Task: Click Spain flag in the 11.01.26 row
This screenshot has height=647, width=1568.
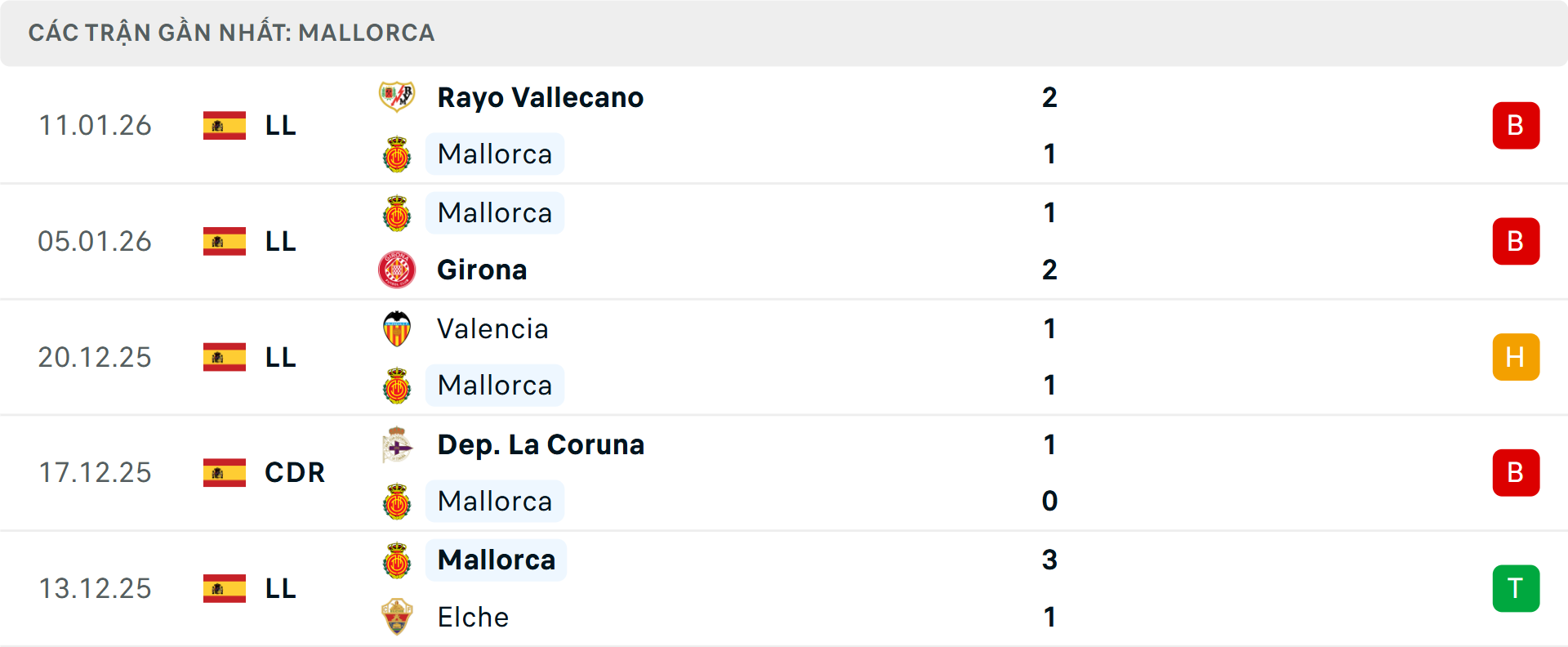Action: pyautogui.click(x=225, y=125)
